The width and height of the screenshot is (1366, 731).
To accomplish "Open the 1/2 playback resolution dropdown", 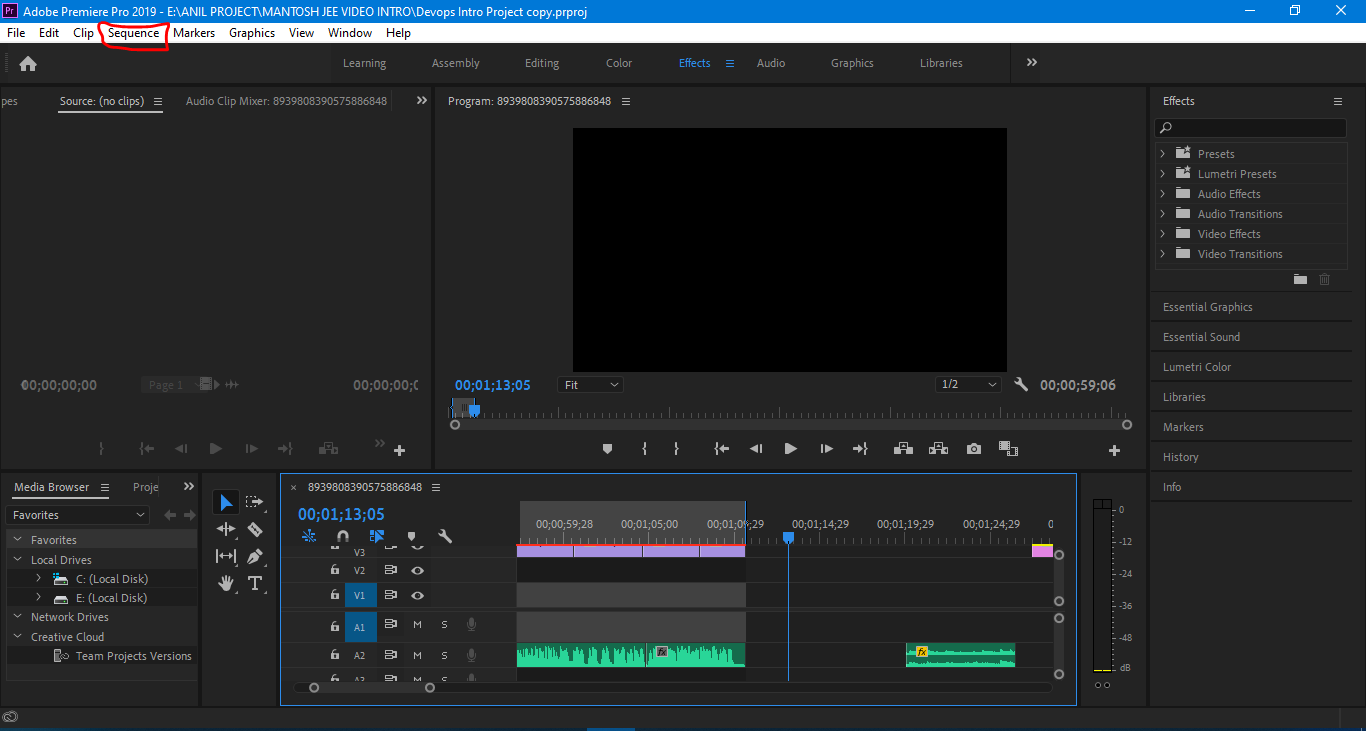I will [x=968, y=385].
